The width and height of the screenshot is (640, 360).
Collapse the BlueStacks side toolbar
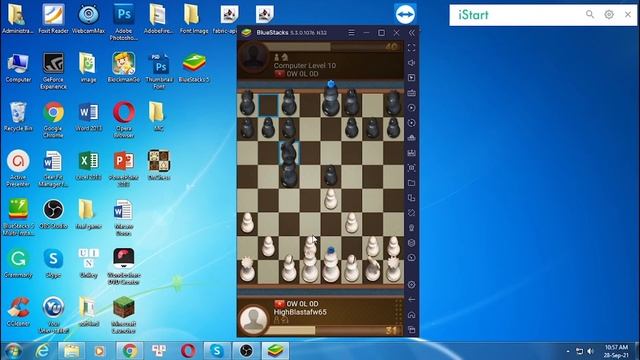(412, 33)
